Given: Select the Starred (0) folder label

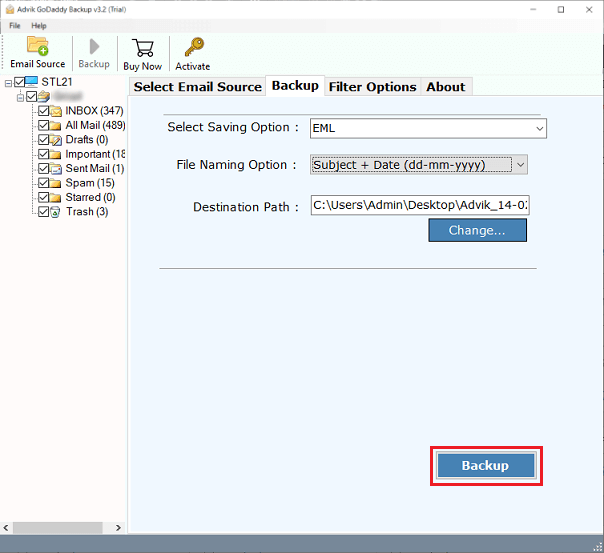Looking at the screenshot, I should [91, 197].
